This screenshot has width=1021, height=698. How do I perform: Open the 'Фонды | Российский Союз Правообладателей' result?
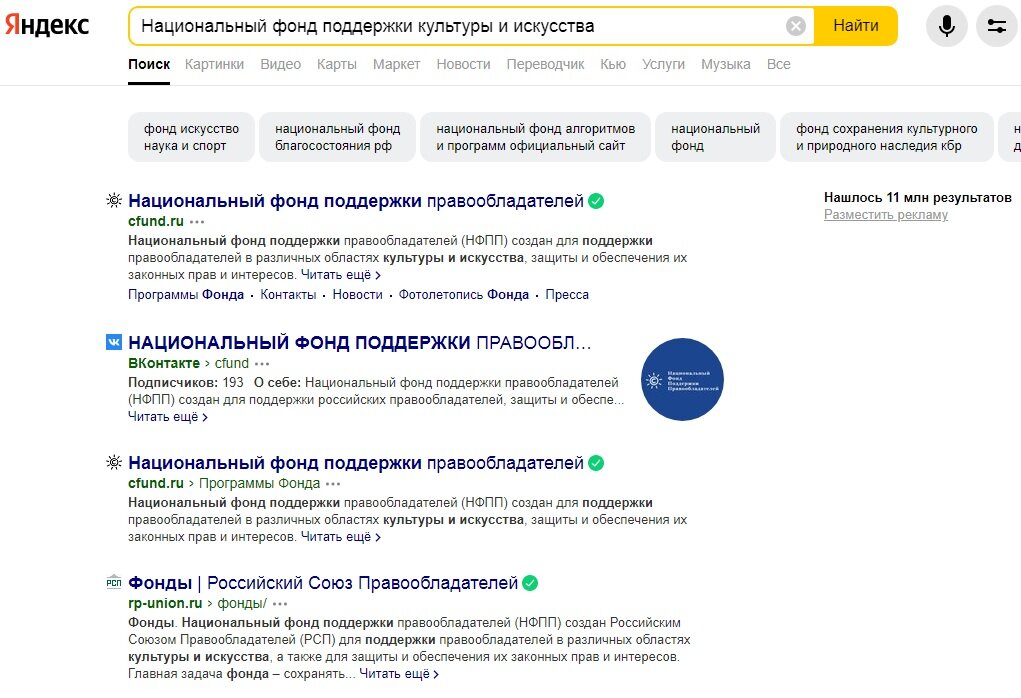[x=325, y=581]
